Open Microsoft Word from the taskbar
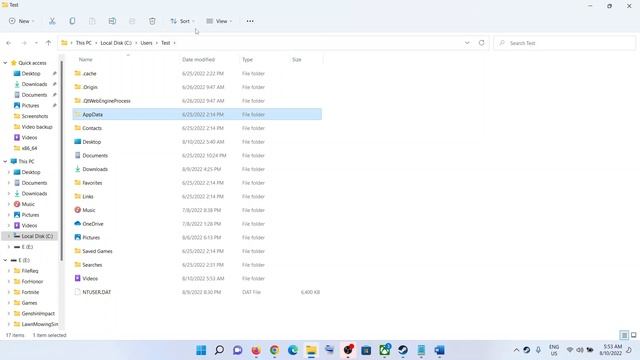 (440, 350)
